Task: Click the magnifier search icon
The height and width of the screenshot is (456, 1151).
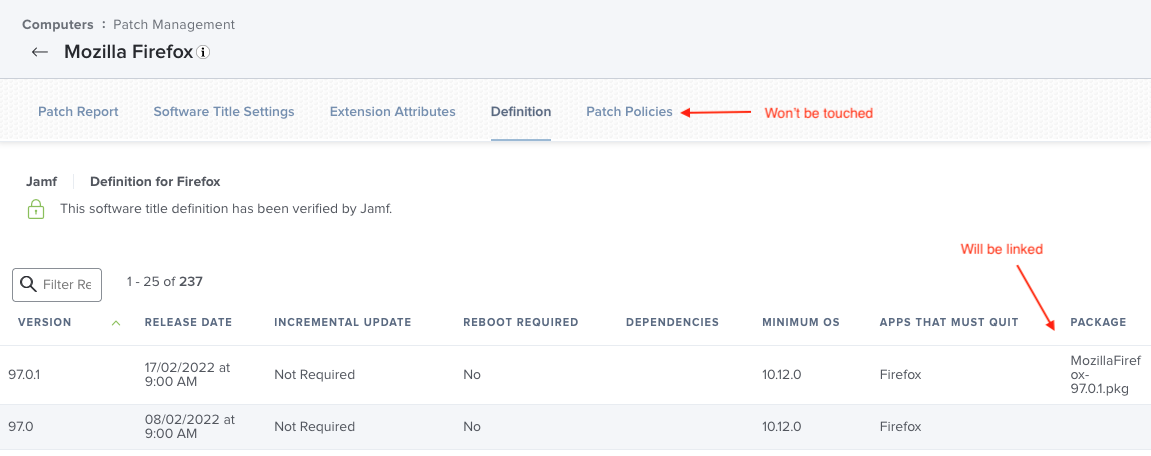Action: coord(29,284)
